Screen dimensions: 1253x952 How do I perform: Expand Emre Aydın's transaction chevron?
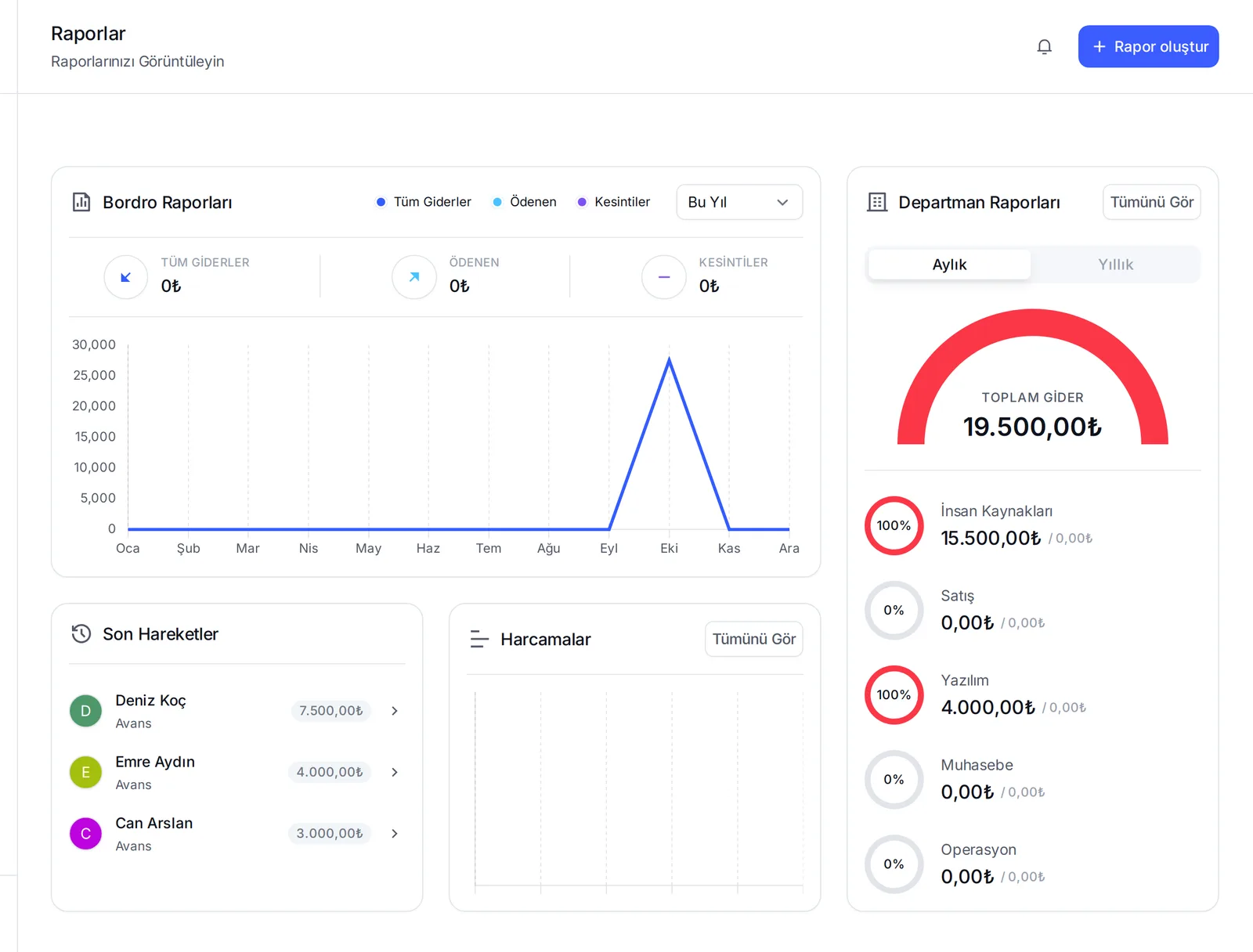click(x=395, y=772)
